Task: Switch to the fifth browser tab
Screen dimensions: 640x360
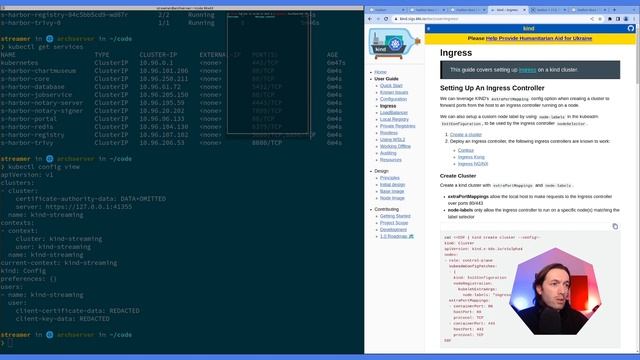Action: 549,10
